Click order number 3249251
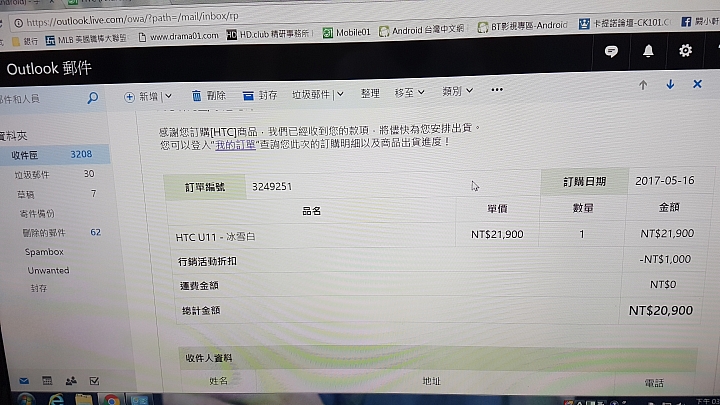This screenshot has width=720, height=405. [x=272, y=186]
